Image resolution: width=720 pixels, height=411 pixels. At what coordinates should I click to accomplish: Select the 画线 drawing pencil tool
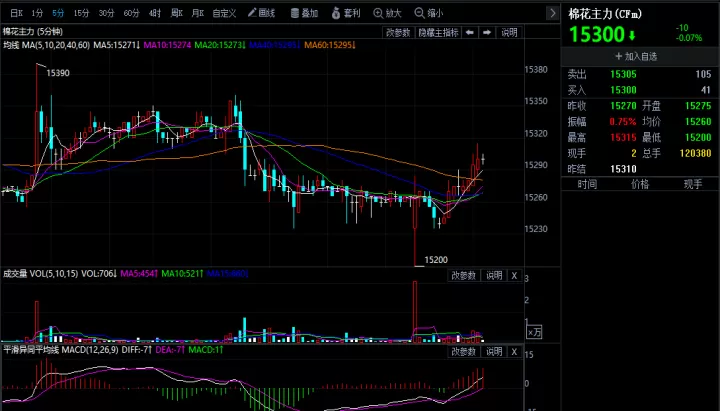[261, 13]
